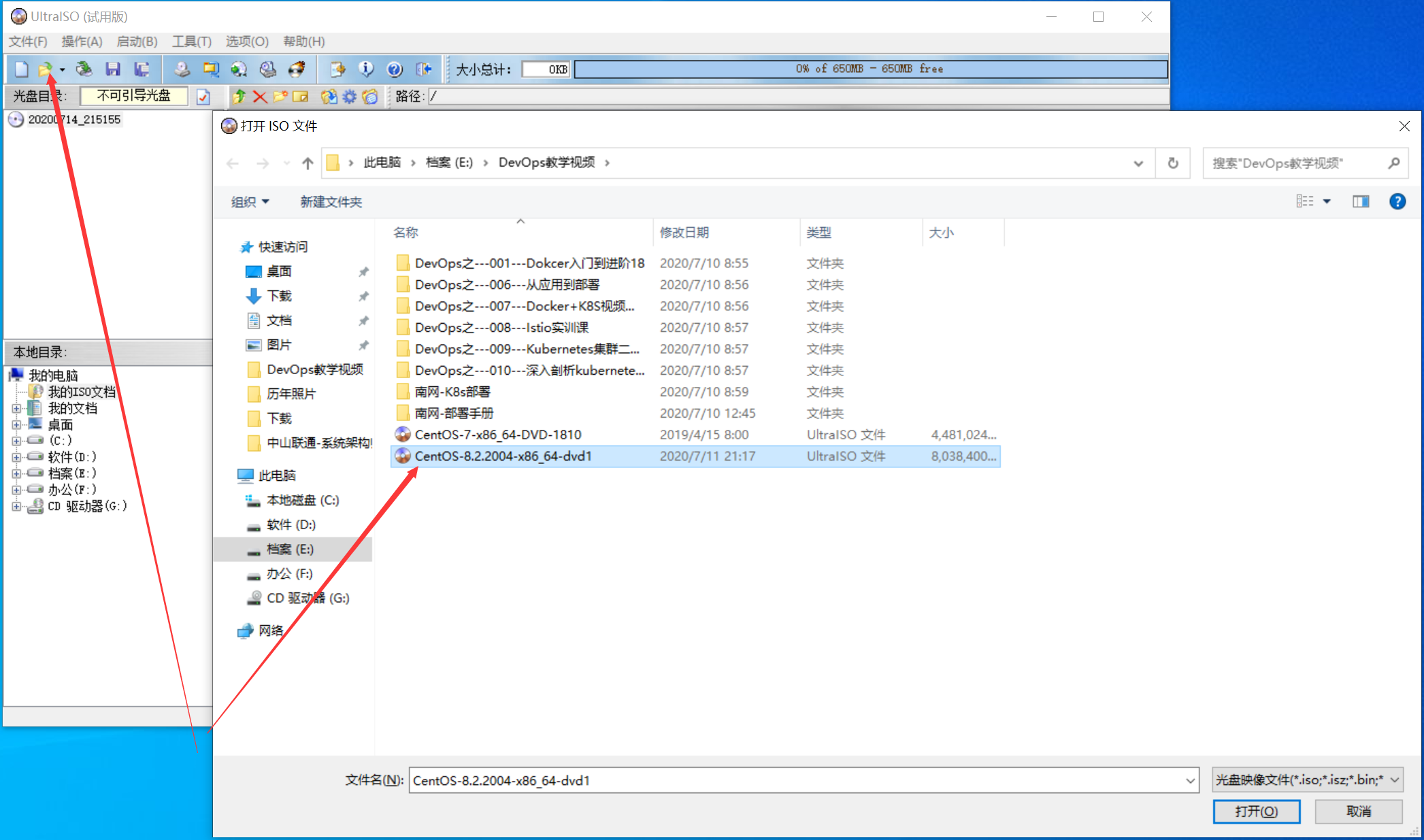Click the Exit door toolbar icon
This screenshot has height=840, width=1424.
[x=424, y=69]
